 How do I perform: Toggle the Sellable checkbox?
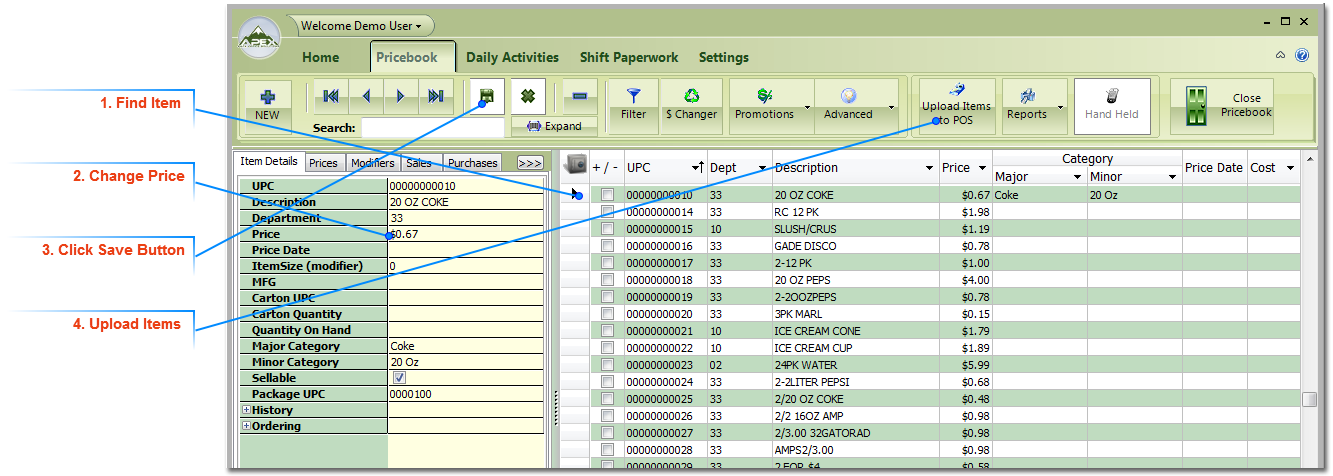point(399,378)
